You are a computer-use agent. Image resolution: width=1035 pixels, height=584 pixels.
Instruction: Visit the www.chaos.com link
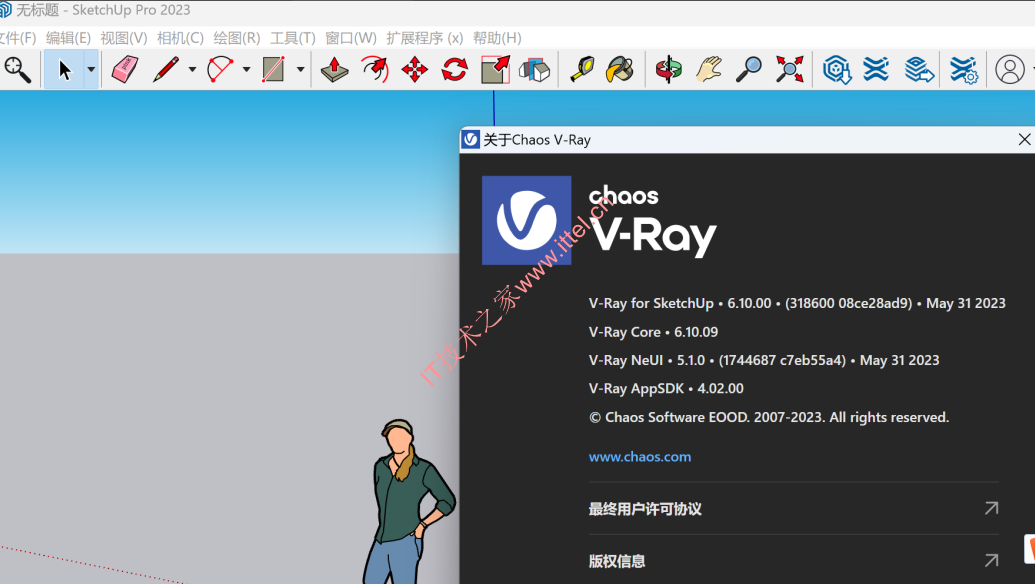(640, 457)
